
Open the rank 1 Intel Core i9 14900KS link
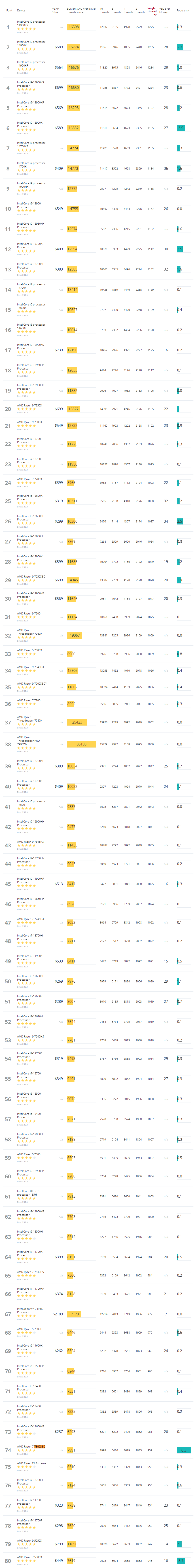(x=30, y=23)
